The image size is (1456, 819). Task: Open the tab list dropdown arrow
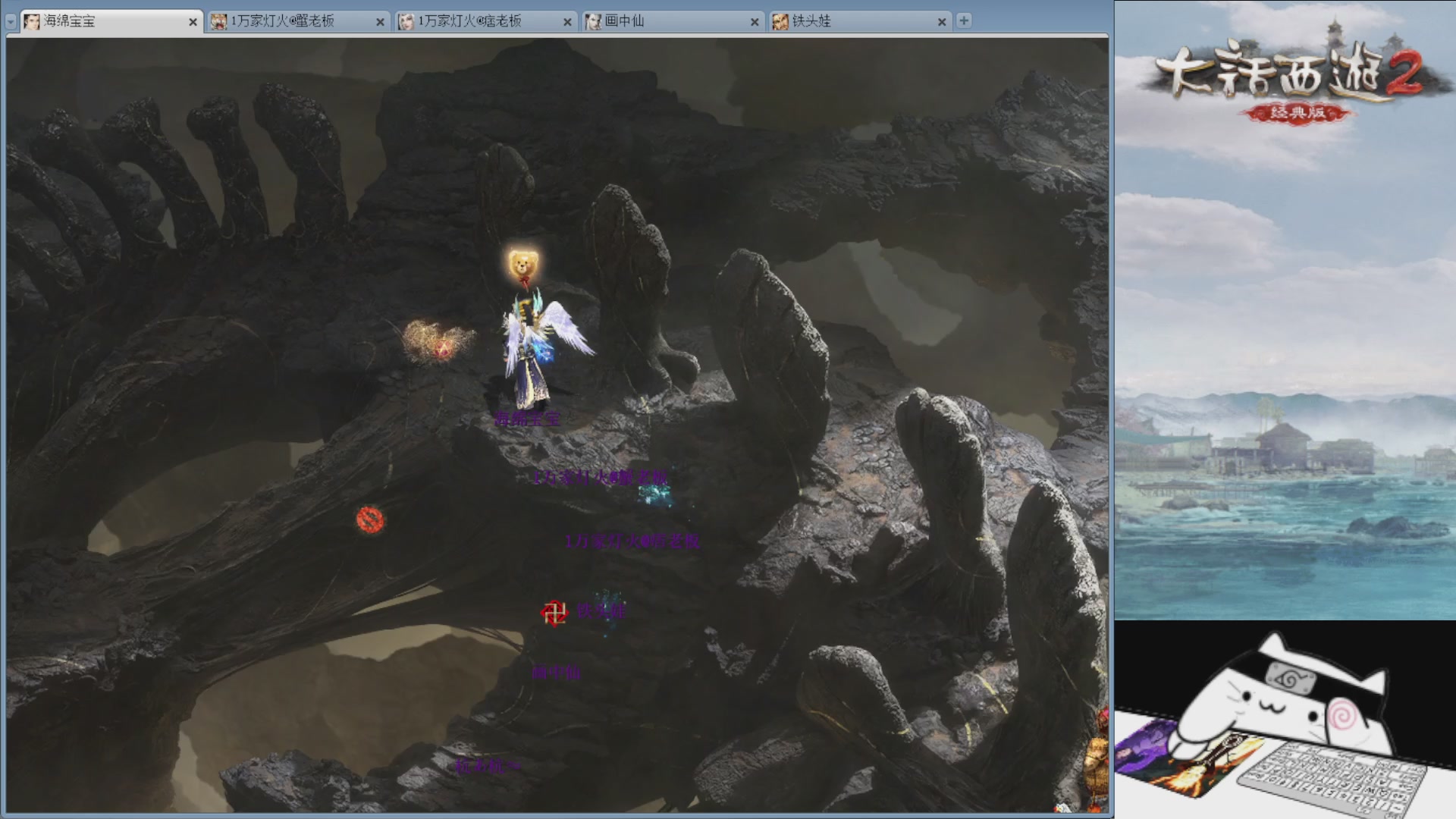(11, 22)
